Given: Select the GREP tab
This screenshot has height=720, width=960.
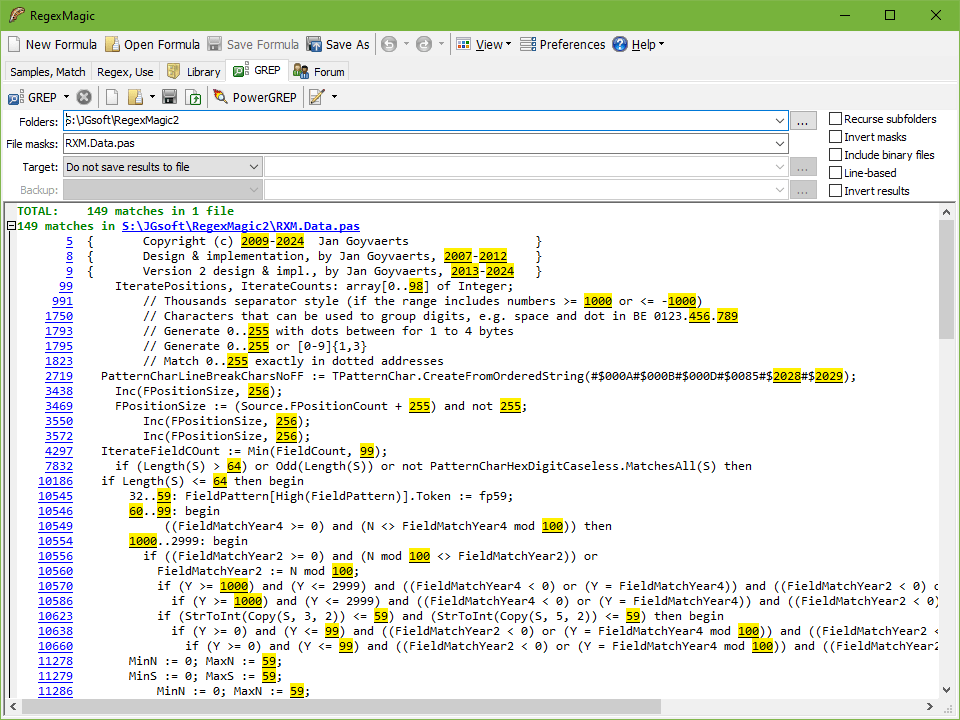Looking at the screenshot, I should [x=257, y=70].
